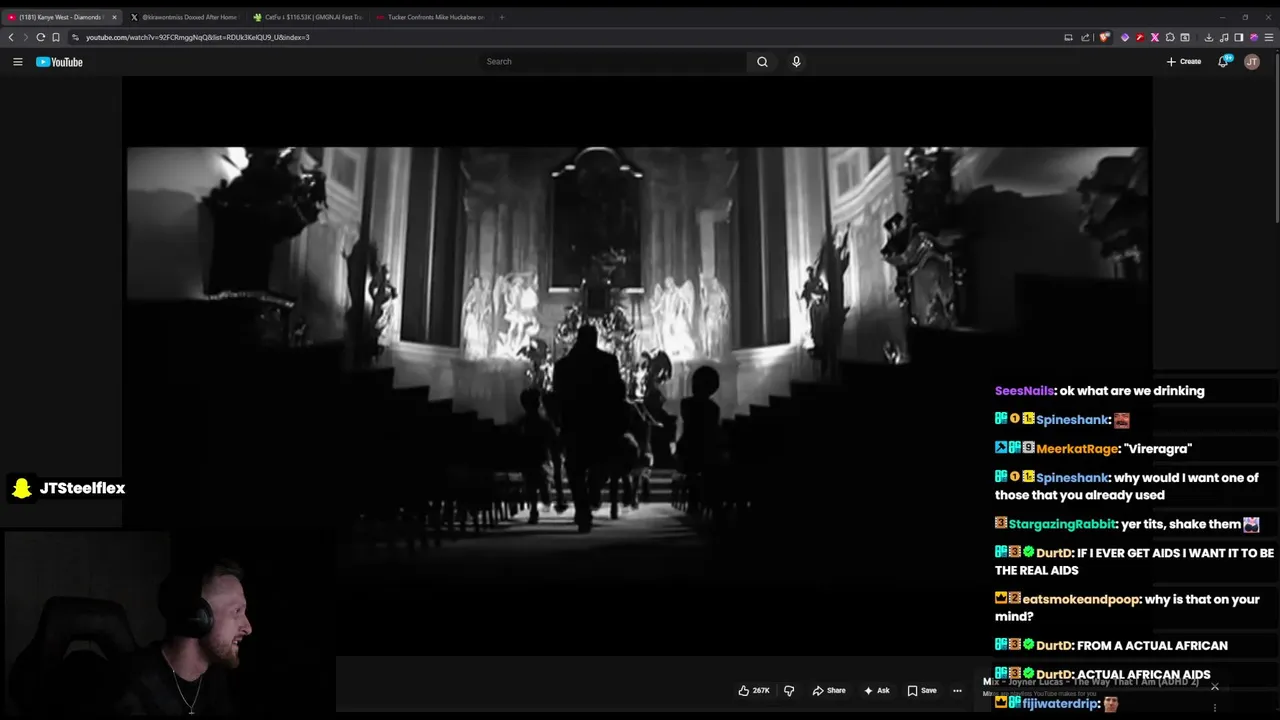Bookmark this page with the bookmark icon
The height and width of the screenshot is (720, 1280).
pyautogui.click(x=56, y=37)
